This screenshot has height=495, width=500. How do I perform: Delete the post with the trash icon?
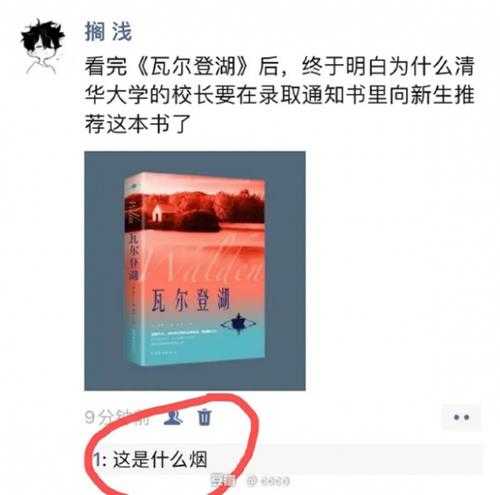[x=204, y=417]
